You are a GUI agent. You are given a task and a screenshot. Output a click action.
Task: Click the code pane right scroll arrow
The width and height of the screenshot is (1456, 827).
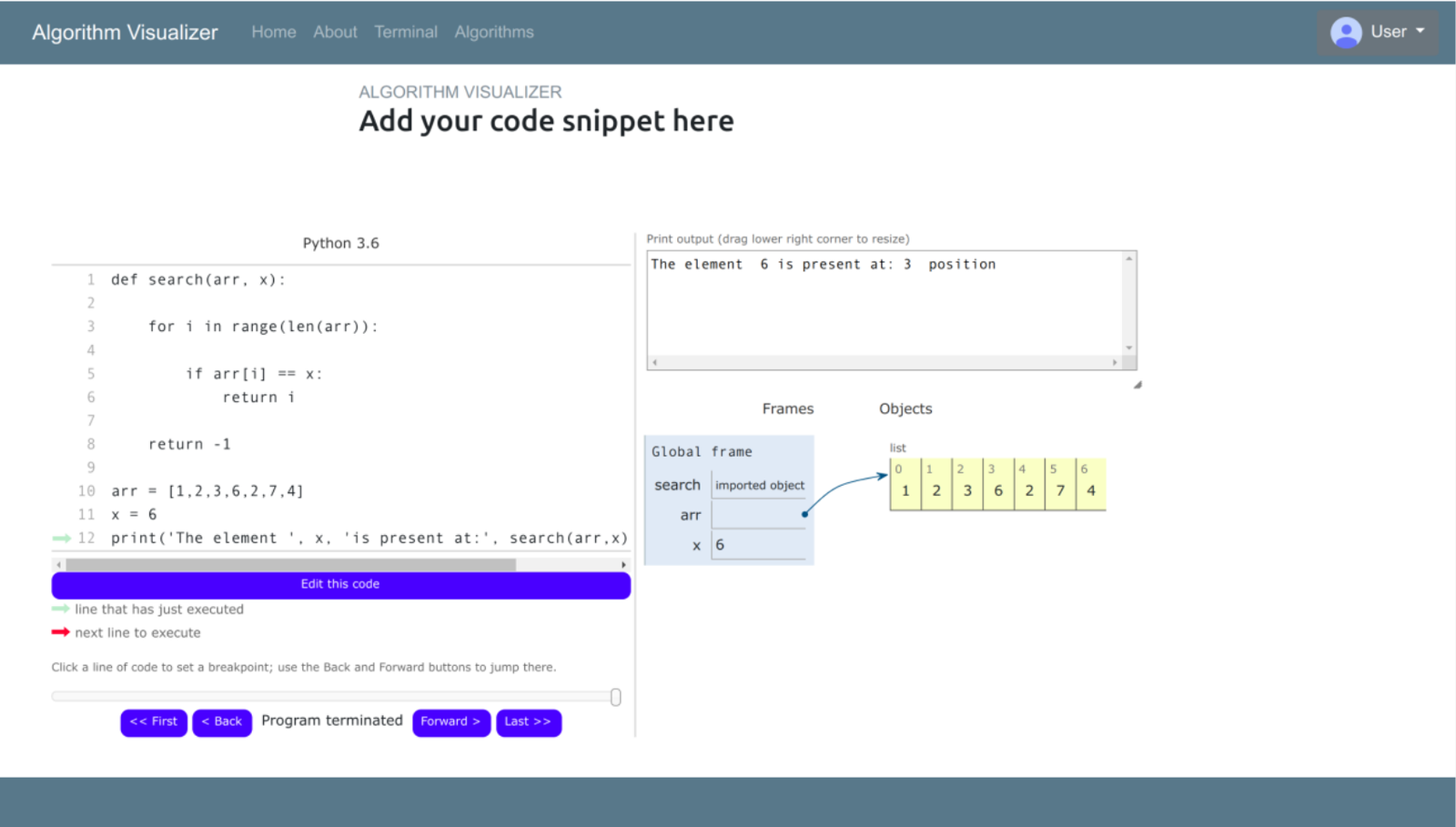pos(623,565)
